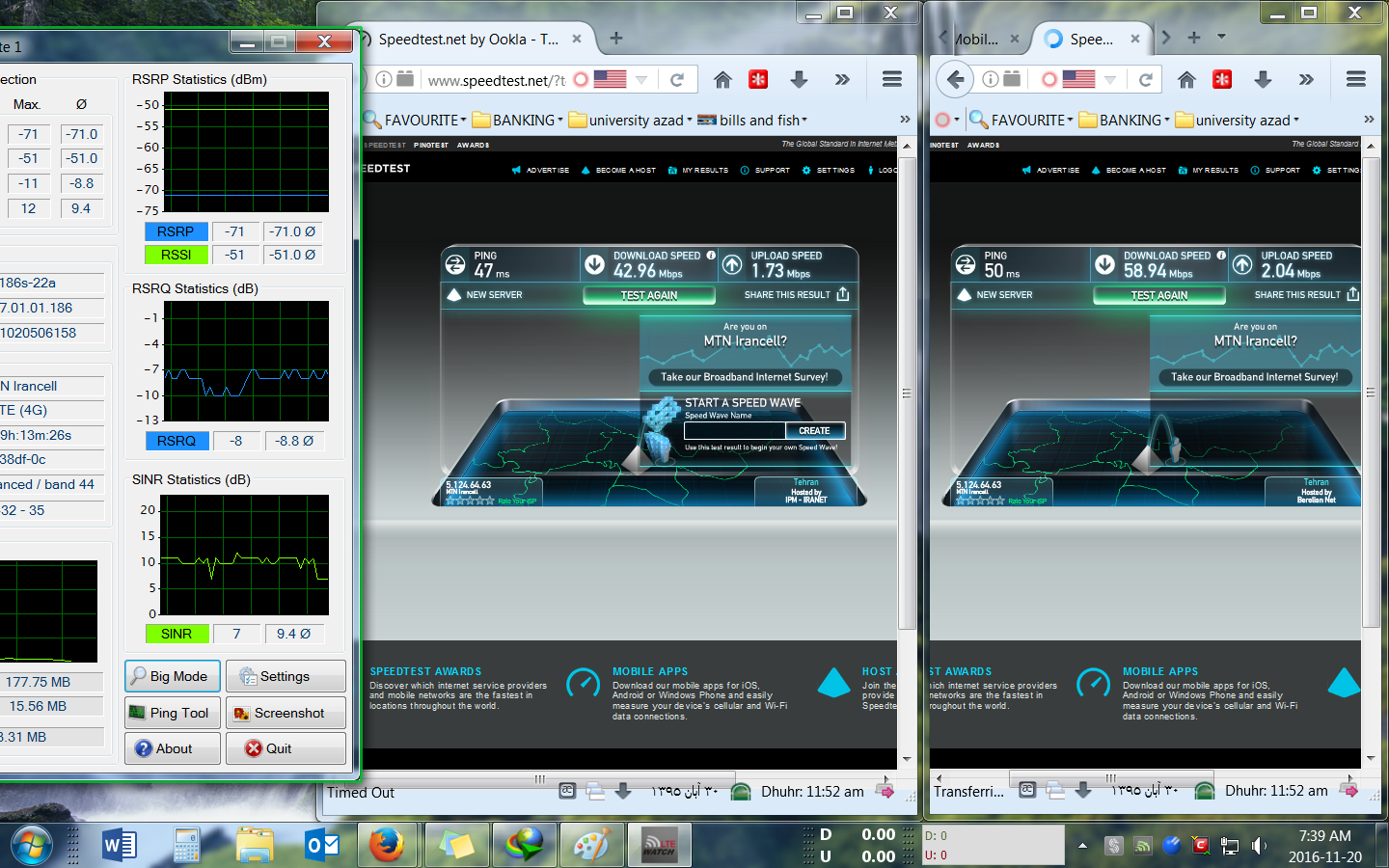Click share icon beside SHARE THIS RESULT in left Speedtest
This screenshot has height=868, width=1389.
tap(843, 294)
